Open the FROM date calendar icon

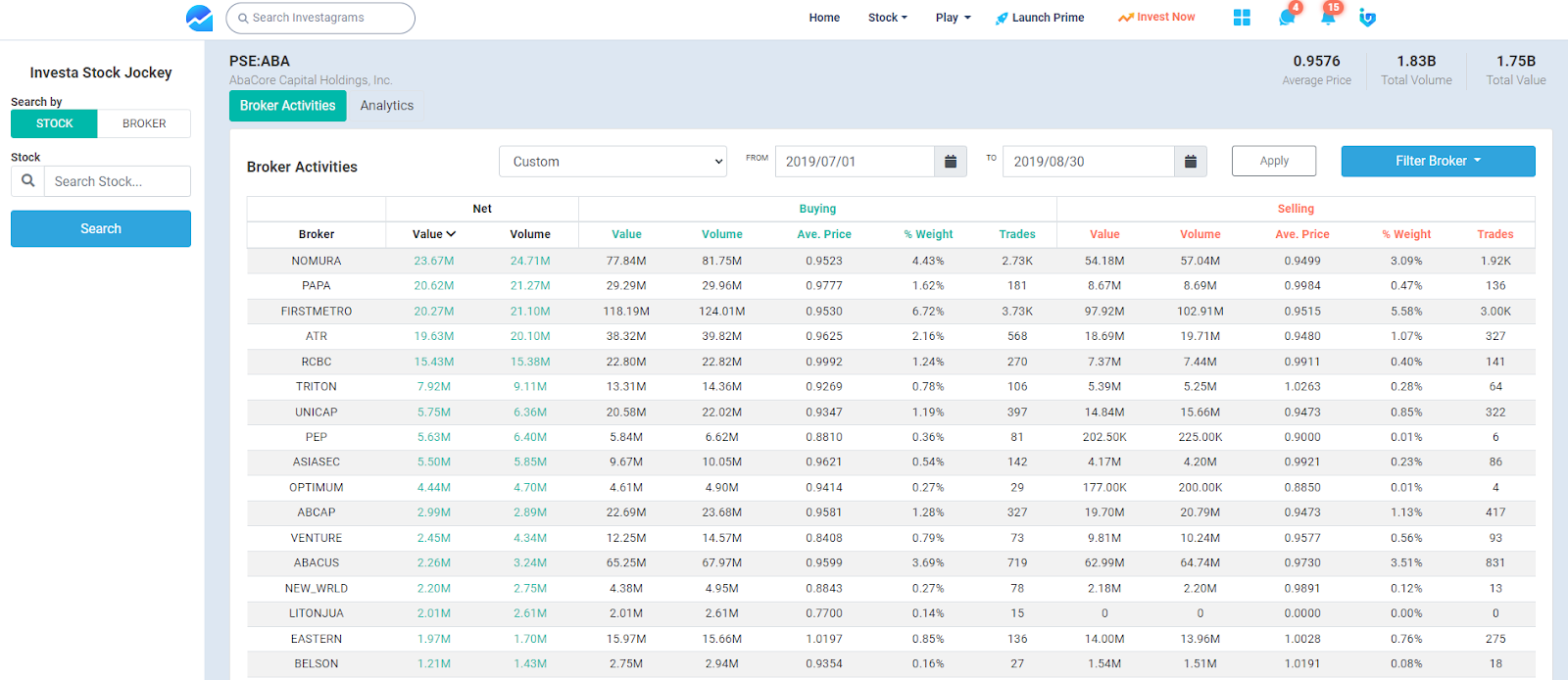click(x=950, y=162)
